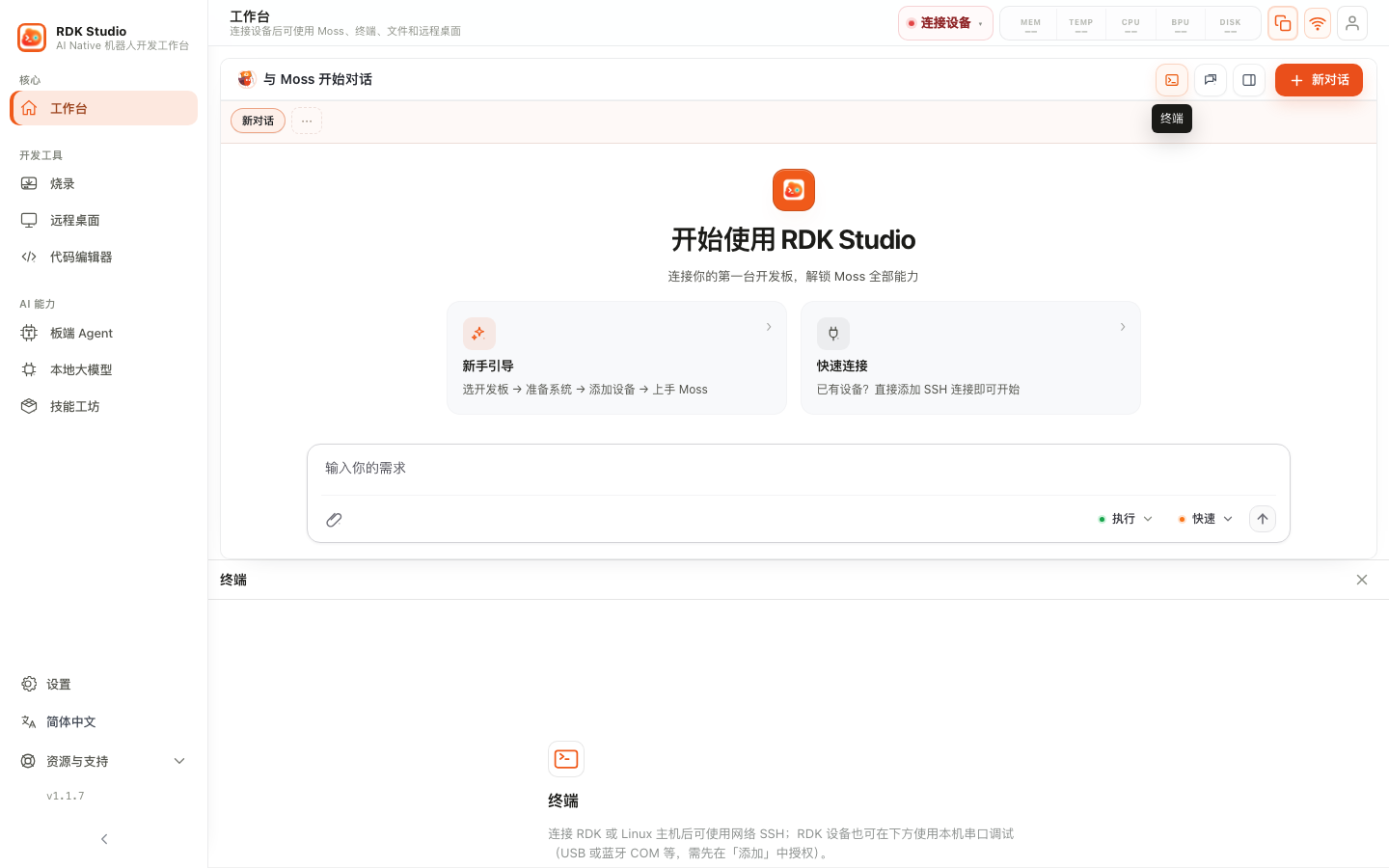
Task: Click the Wi-Fi network icon
Action: [x=1318, y=23]
